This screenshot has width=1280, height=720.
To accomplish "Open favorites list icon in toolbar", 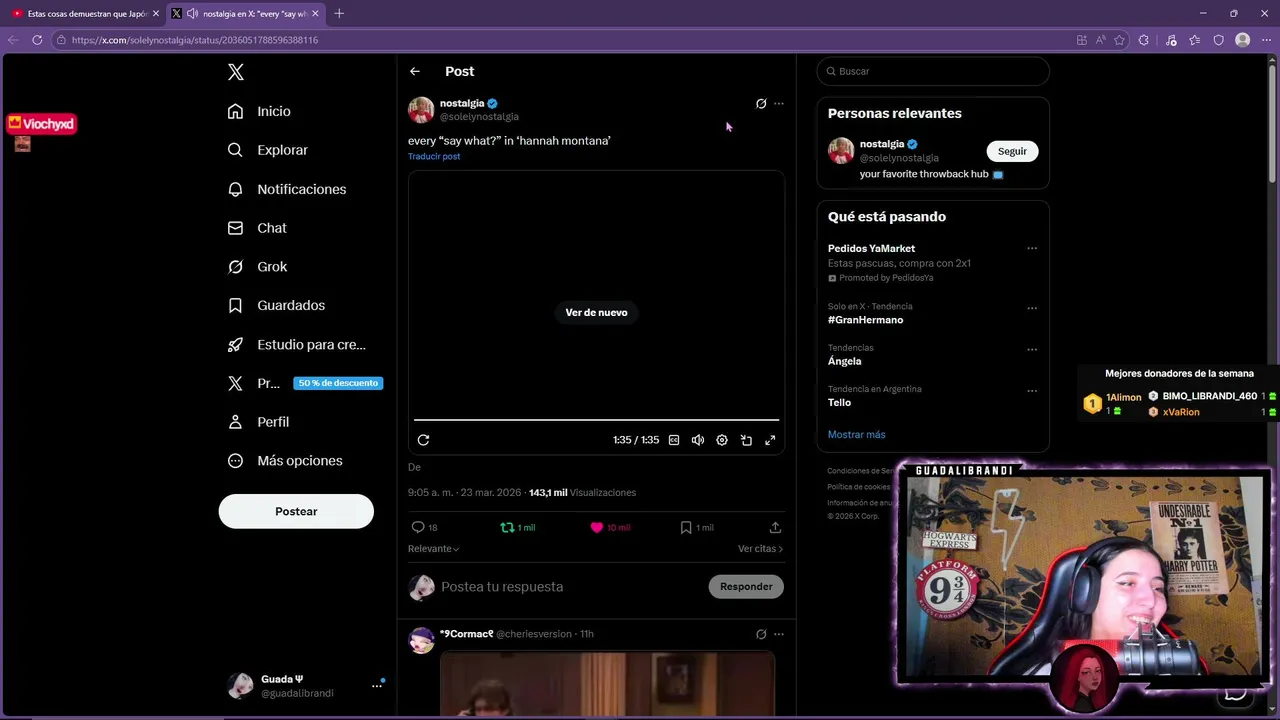I will tap(1195, 40).
